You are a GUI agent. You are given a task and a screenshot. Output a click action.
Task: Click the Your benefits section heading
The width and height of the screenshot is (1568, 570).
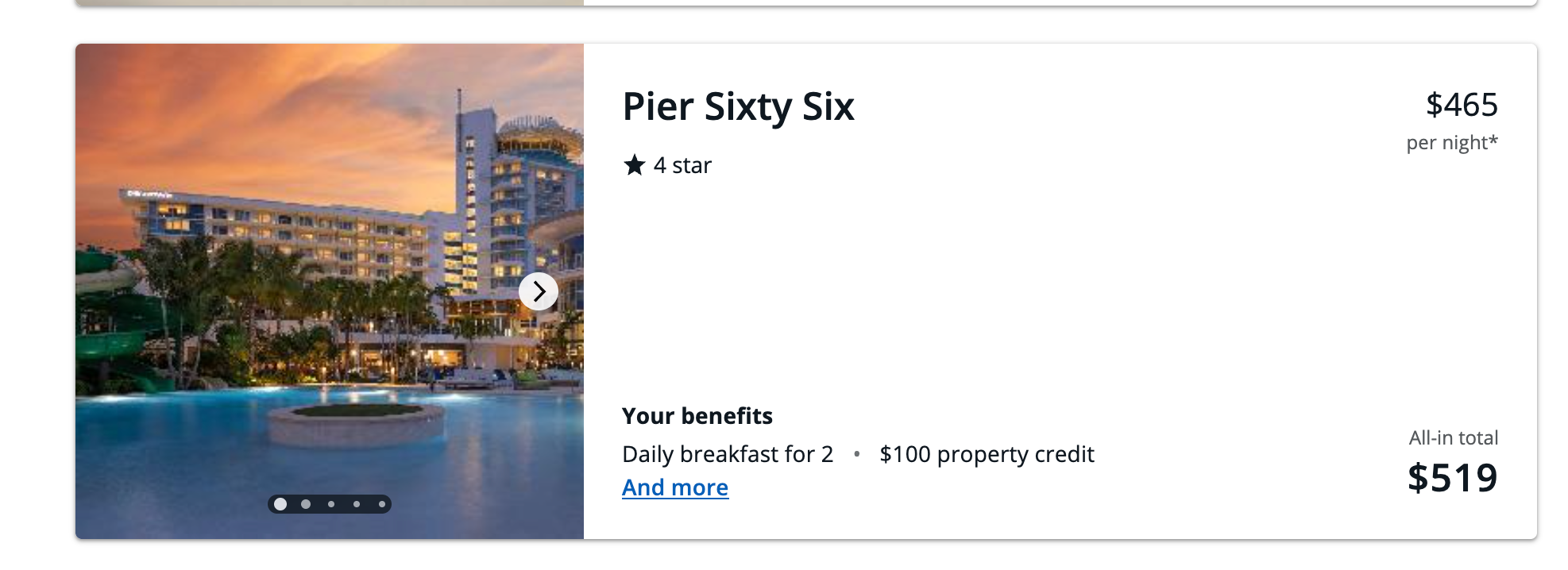(697, 415)
